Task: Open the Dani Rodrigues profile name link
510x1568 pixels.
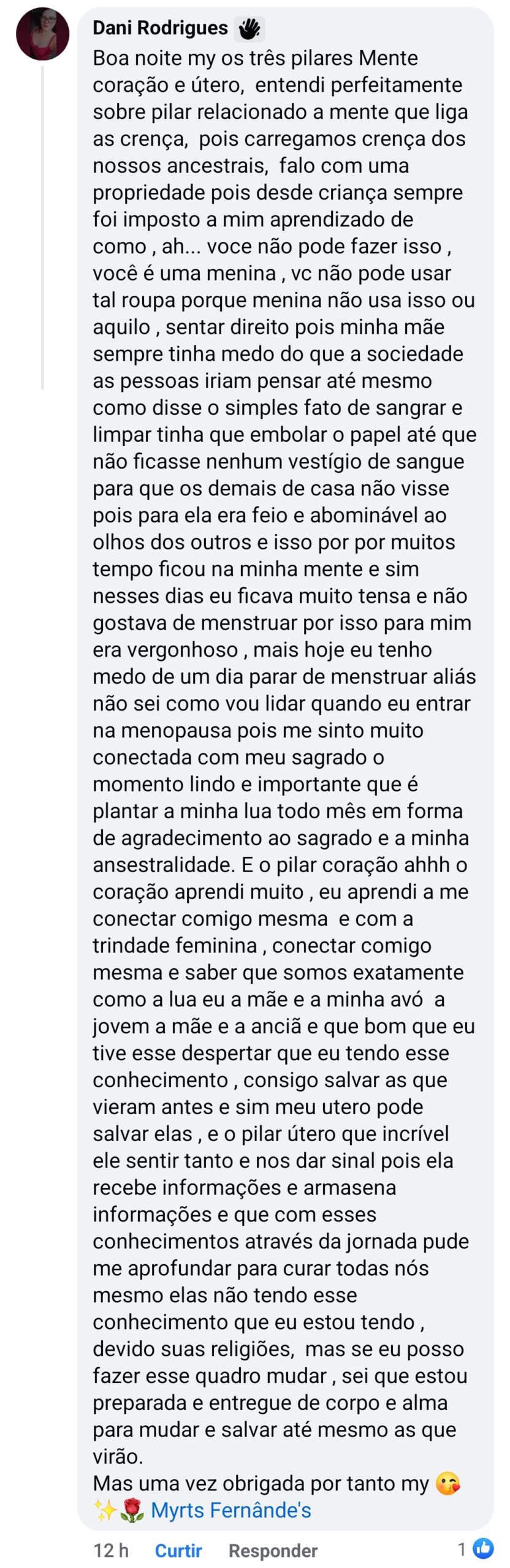Action: point(160,28)
